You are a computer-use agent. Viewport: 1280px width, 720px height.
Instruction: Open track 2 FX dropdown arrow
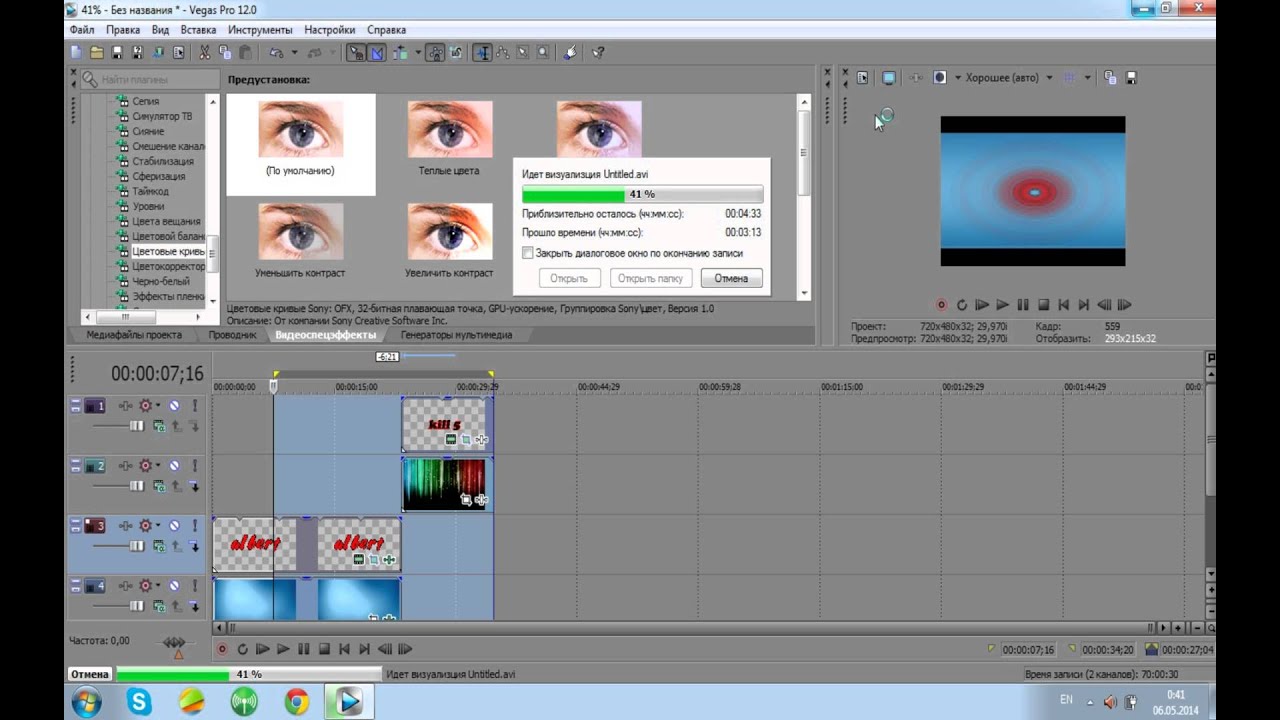click(x=158, y=466)
